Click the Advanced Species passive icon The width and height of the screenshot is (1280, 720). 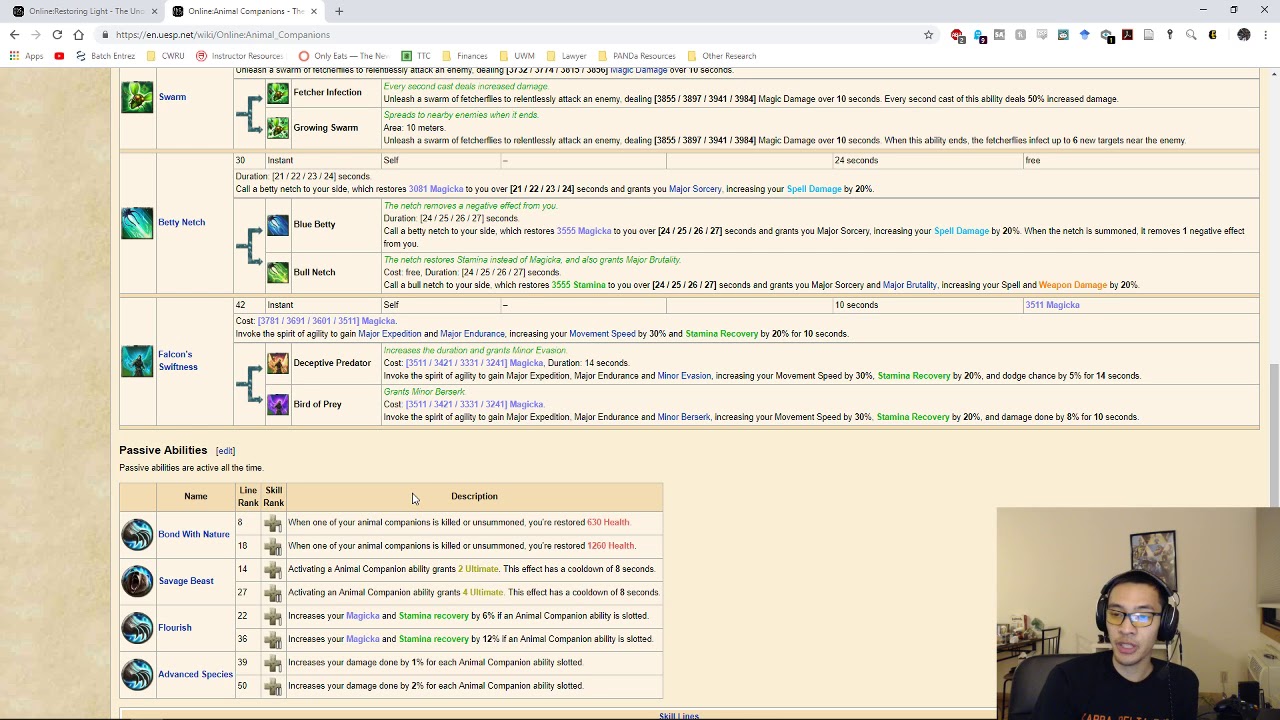click(x=137, y=674)
